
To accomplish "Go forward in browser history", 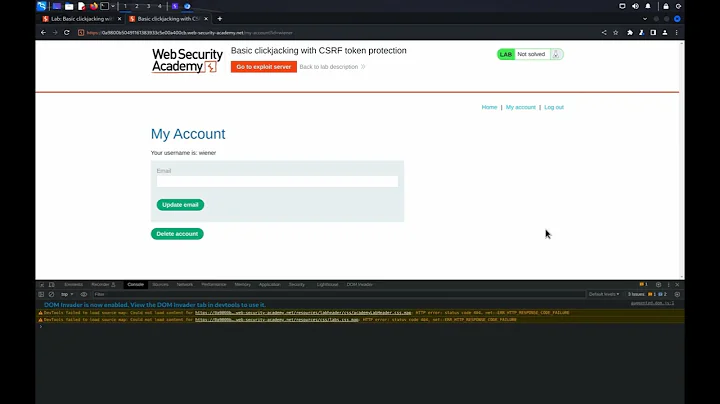I will coord(55,33).
